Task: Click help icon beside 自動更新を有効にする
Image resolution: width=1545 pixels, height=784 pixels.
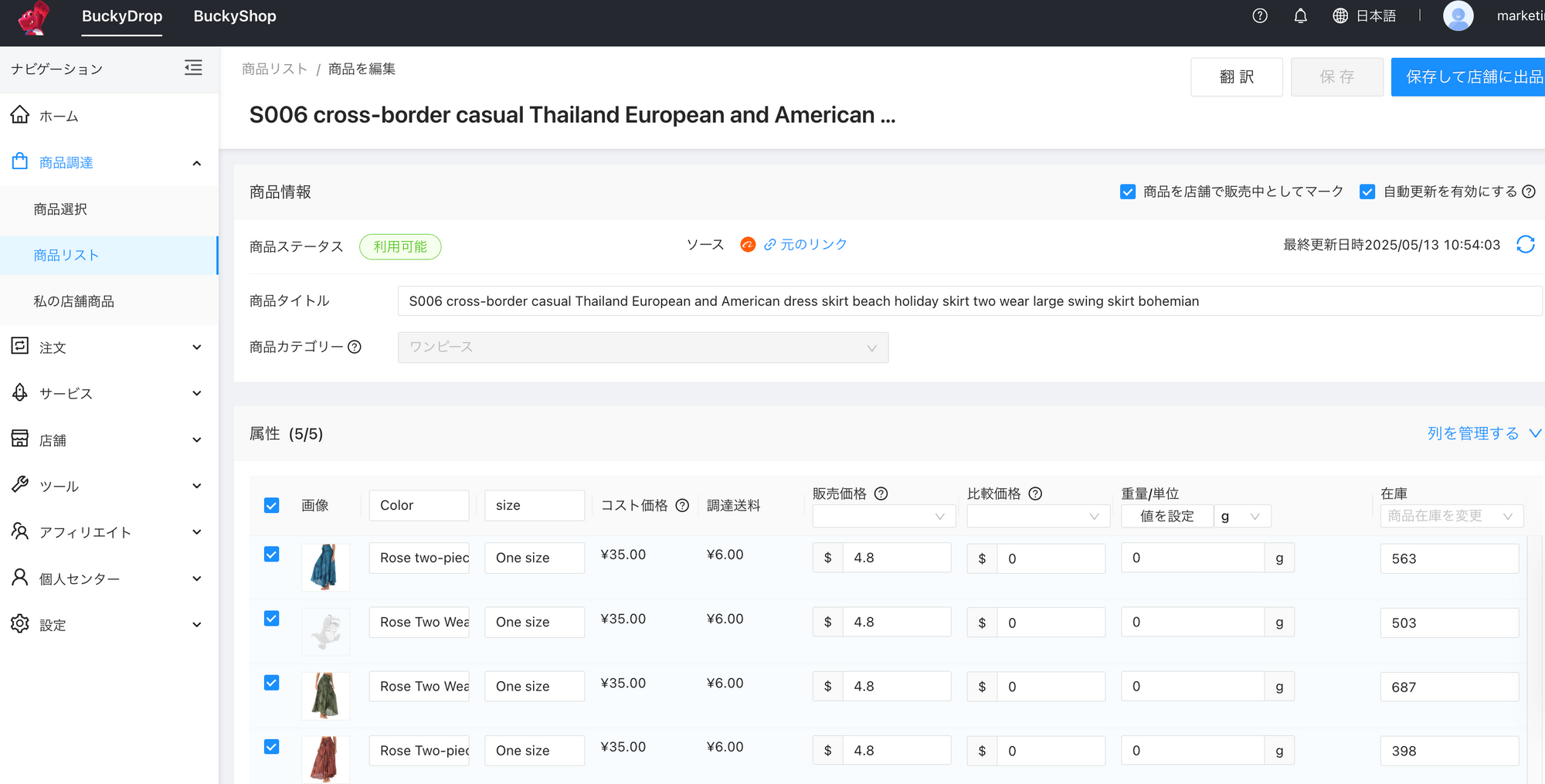Action: [x=1529, y=192]
